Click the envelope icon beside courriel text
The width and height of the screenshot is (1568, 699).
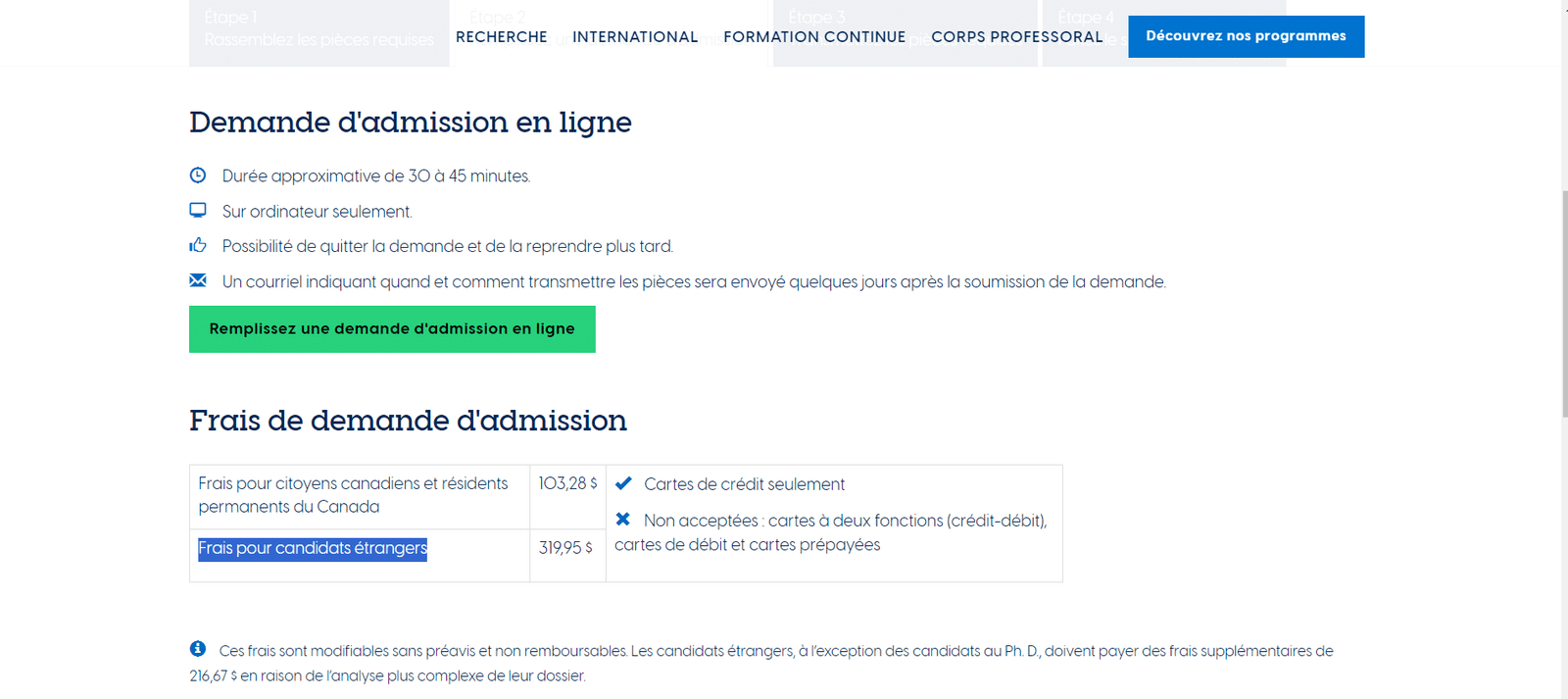click(198, 280)
